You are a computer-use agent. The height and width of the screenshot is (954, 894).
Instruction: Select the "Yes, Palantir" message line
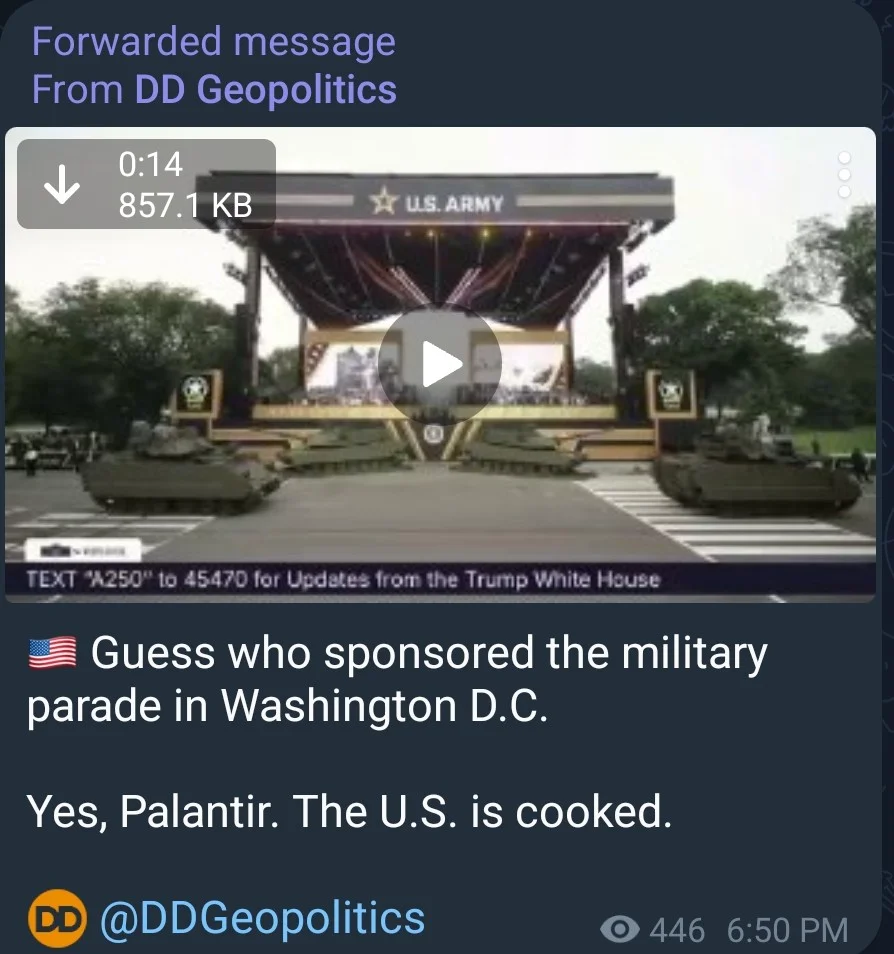(x=349, y=811)
